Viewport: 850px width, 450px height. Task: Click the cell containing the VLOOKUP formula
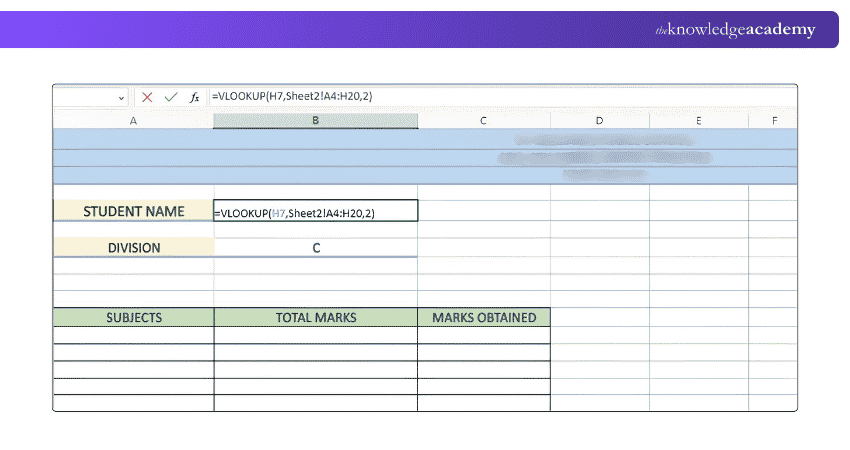click(x=315, y=211)
